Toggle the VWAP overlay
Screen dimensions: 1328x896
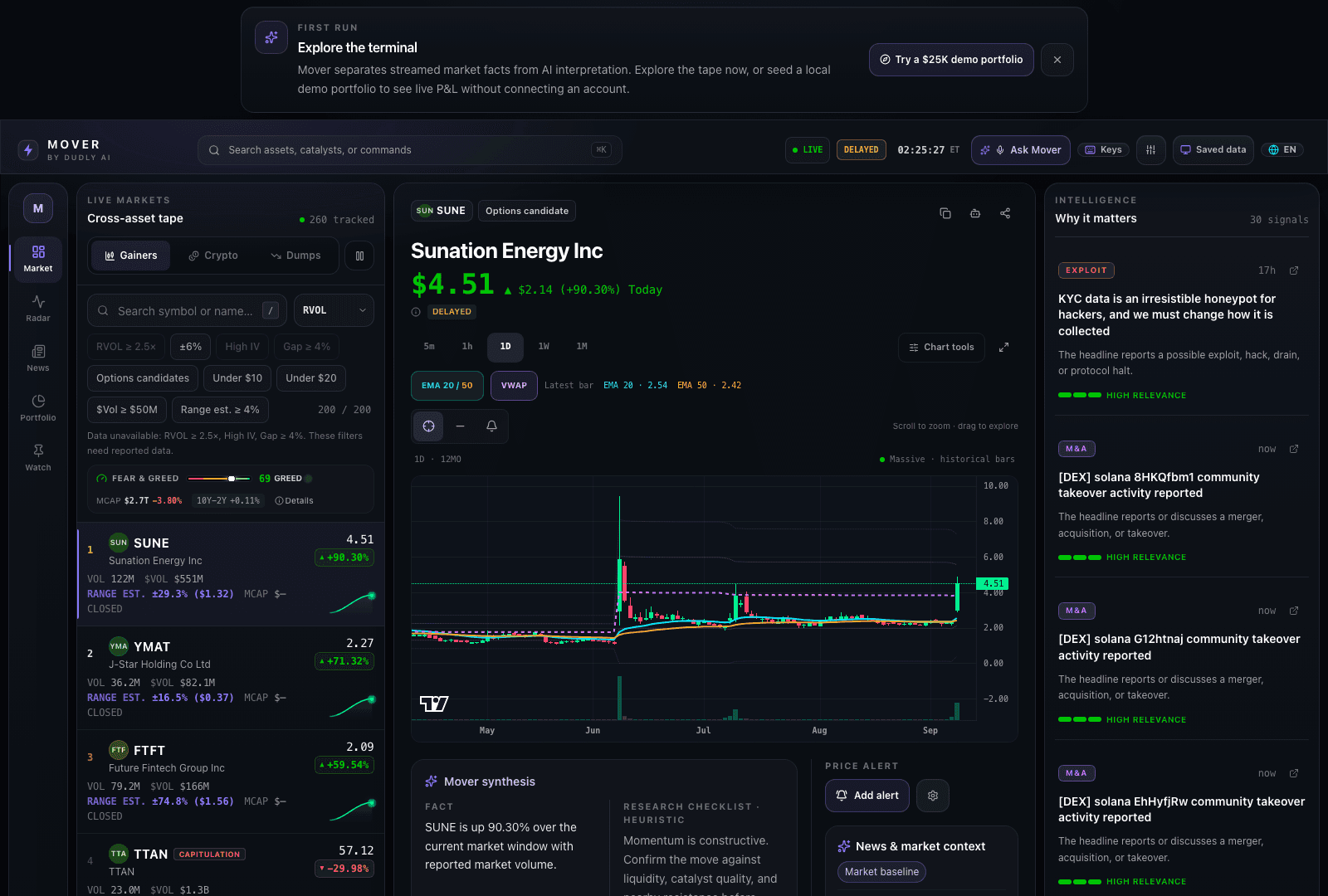coord(514,386)
